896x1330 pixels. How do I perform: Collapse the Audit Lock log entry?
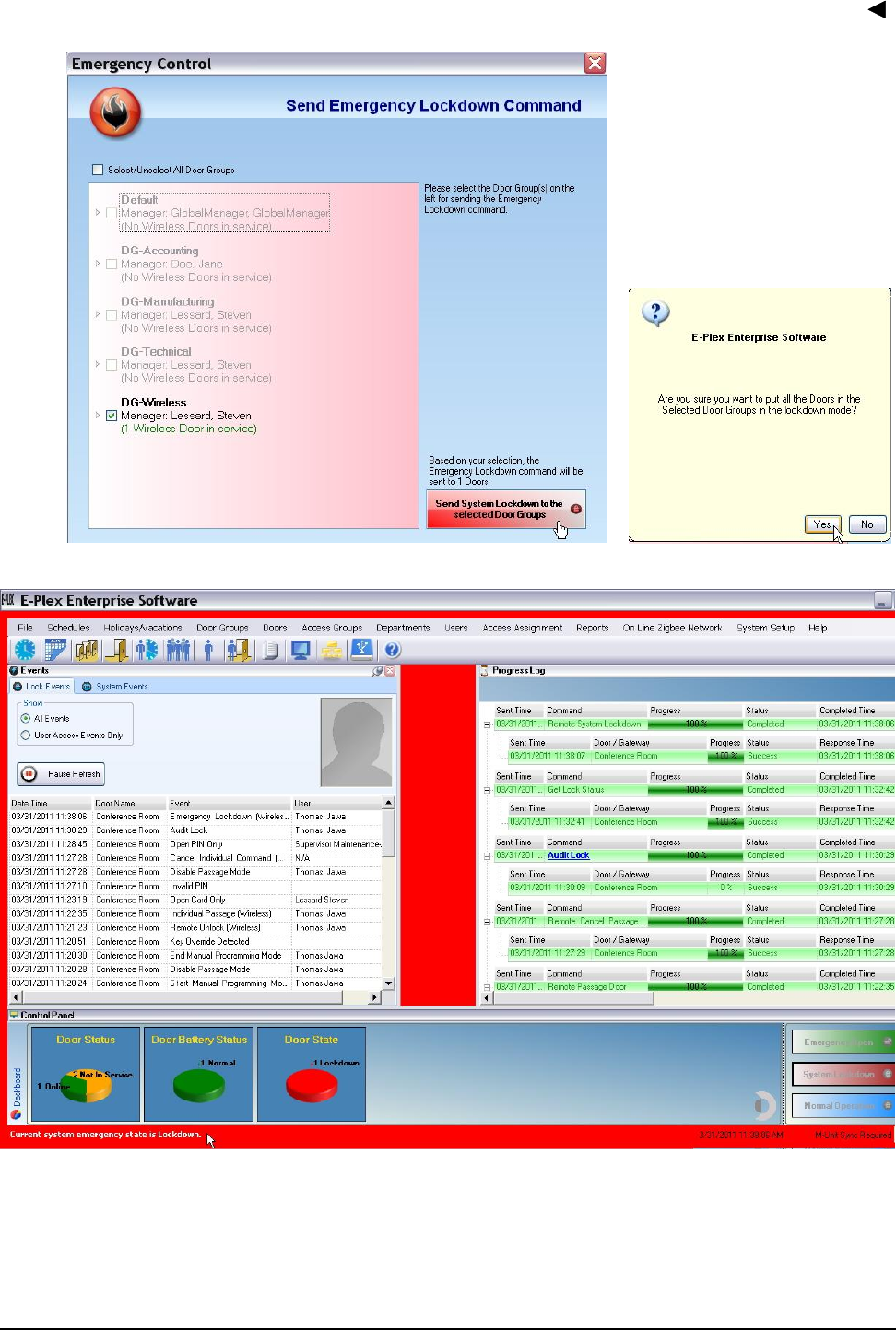coord(488,855)
